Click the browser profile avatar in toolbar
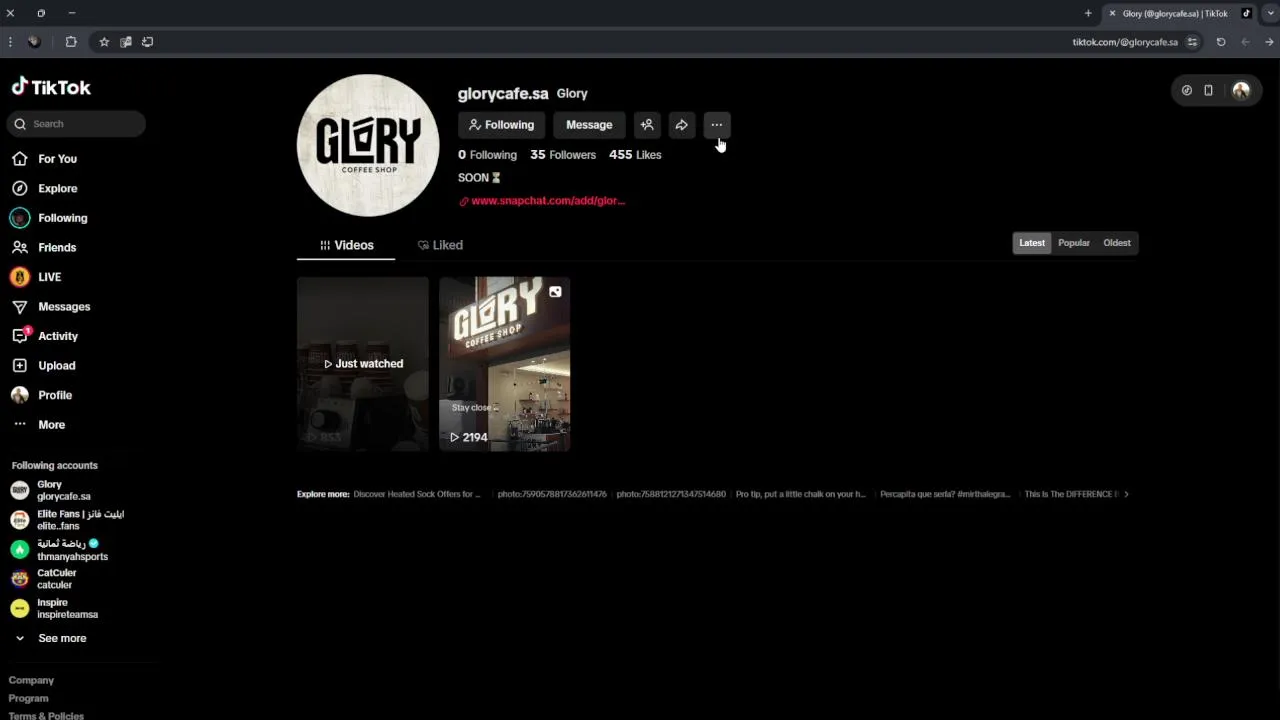 34,42
